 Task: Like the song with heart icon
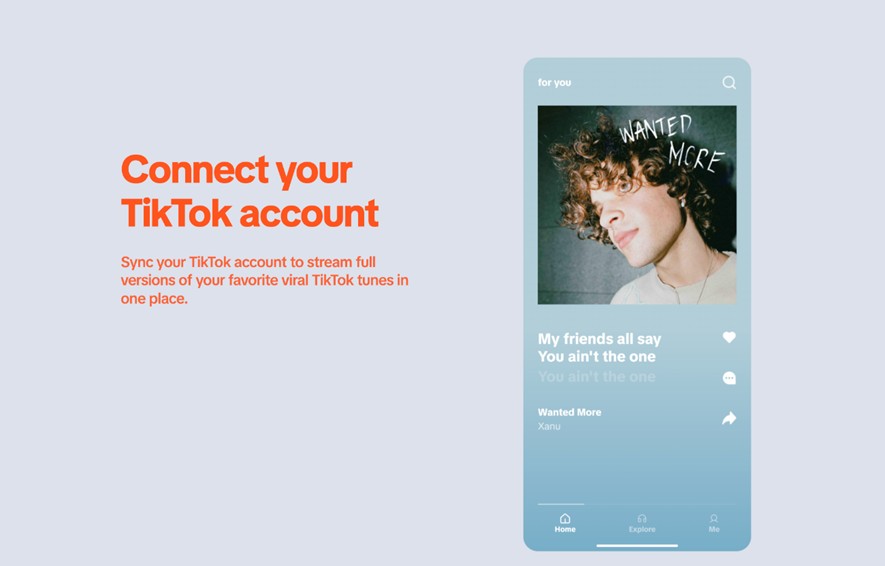pos(729,337)
